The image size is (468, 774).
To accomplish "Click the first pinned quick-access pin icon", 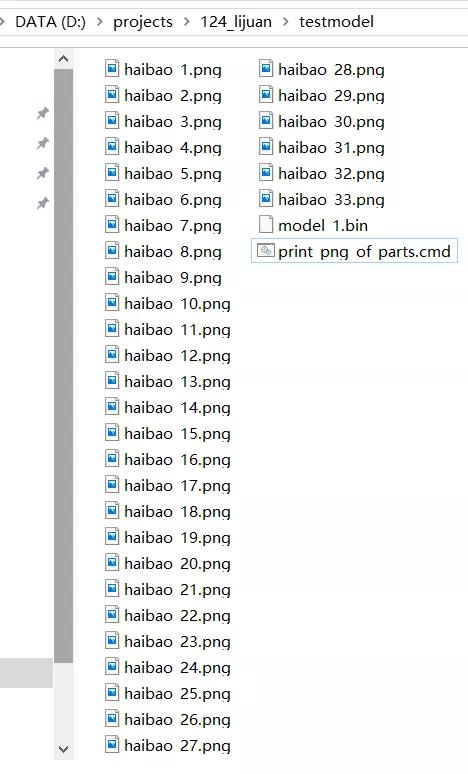I will coord(43,113).
